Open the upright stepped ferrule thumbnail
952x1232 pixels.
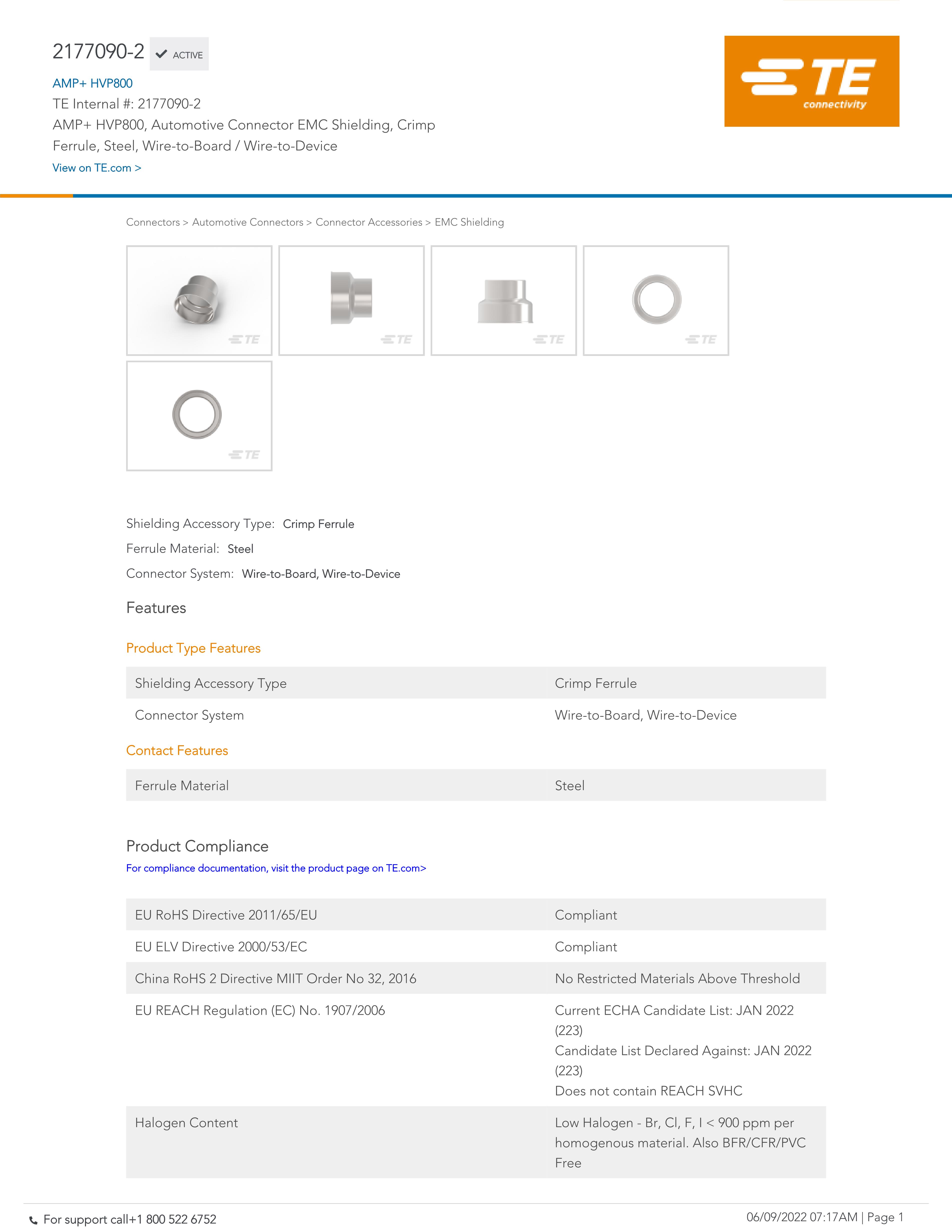pyautogui.click(x=504, y=300)
